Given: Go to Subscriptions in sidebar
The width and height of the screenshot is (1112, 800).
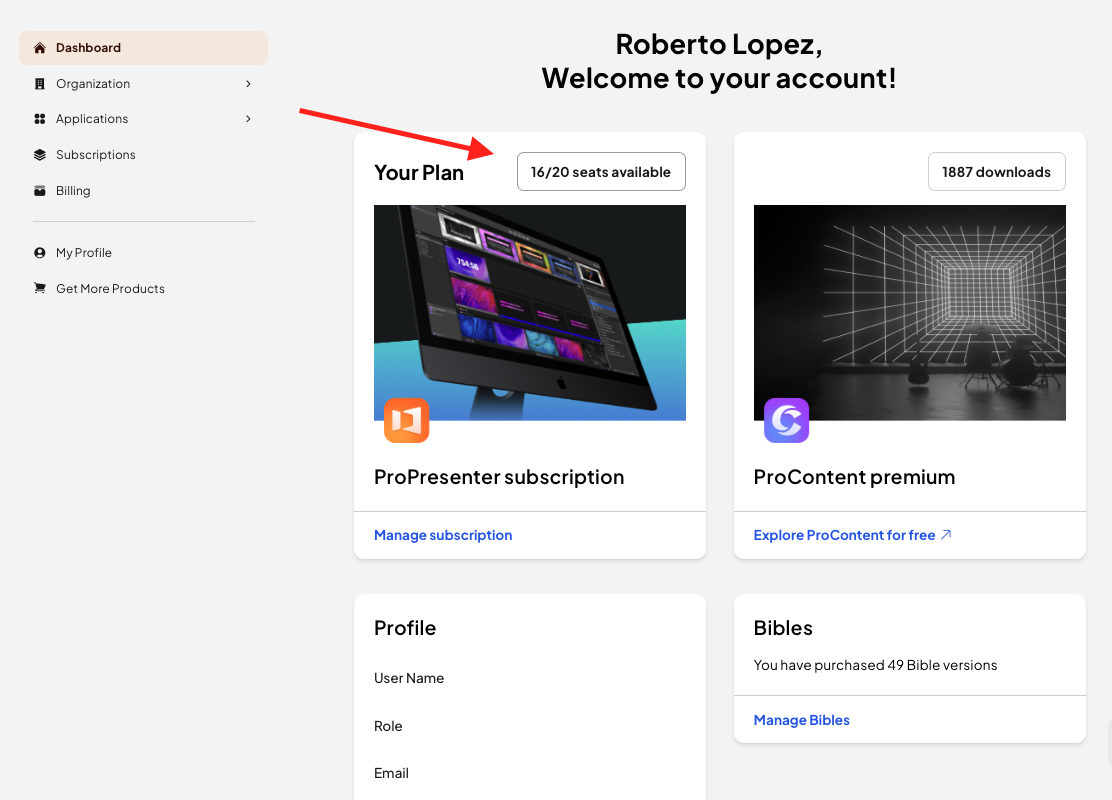Looking at the screenshot, I should [143, 155].
